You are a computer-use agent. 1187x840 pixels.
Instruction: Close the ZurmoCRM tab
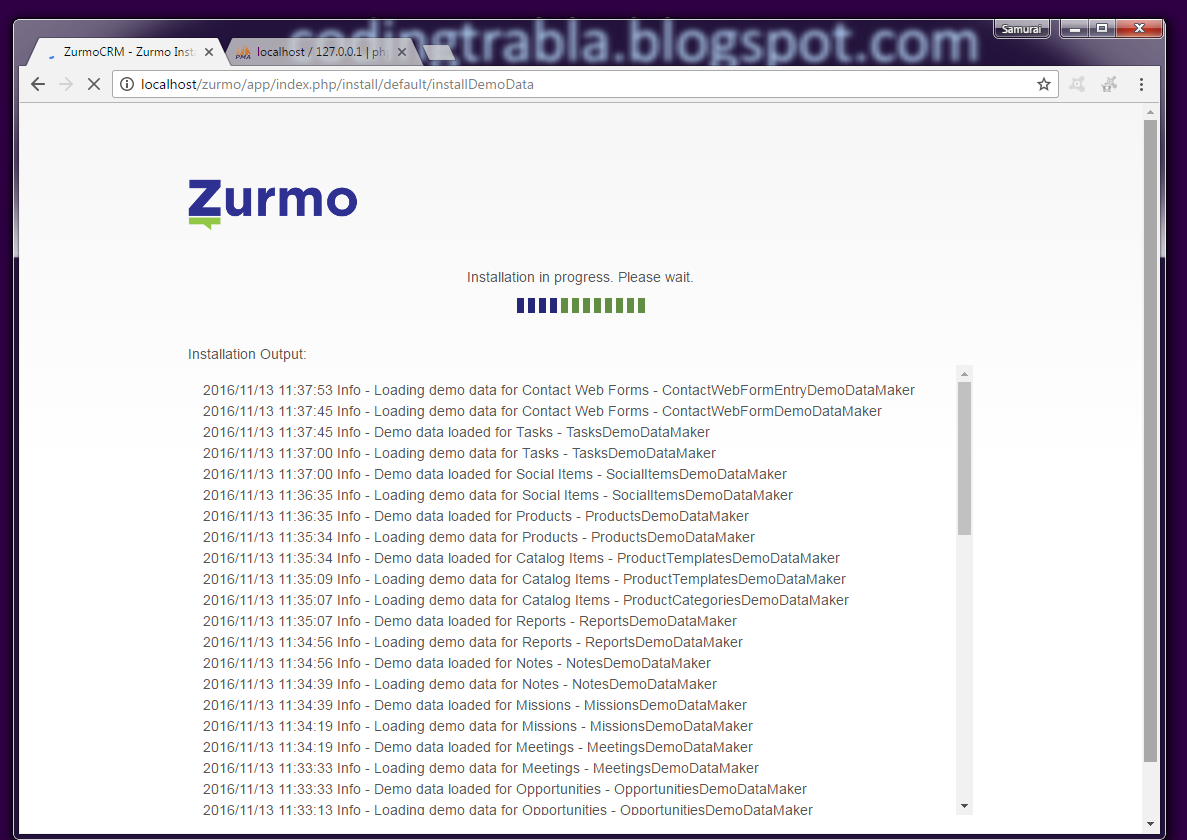[x=209, y=52]
